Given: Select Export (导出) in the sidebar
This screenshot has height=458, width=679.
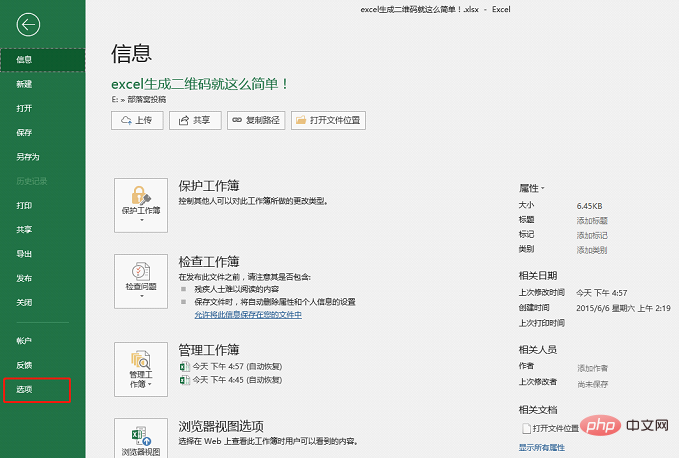Looking at the screenshot, I should coord(24,254).
